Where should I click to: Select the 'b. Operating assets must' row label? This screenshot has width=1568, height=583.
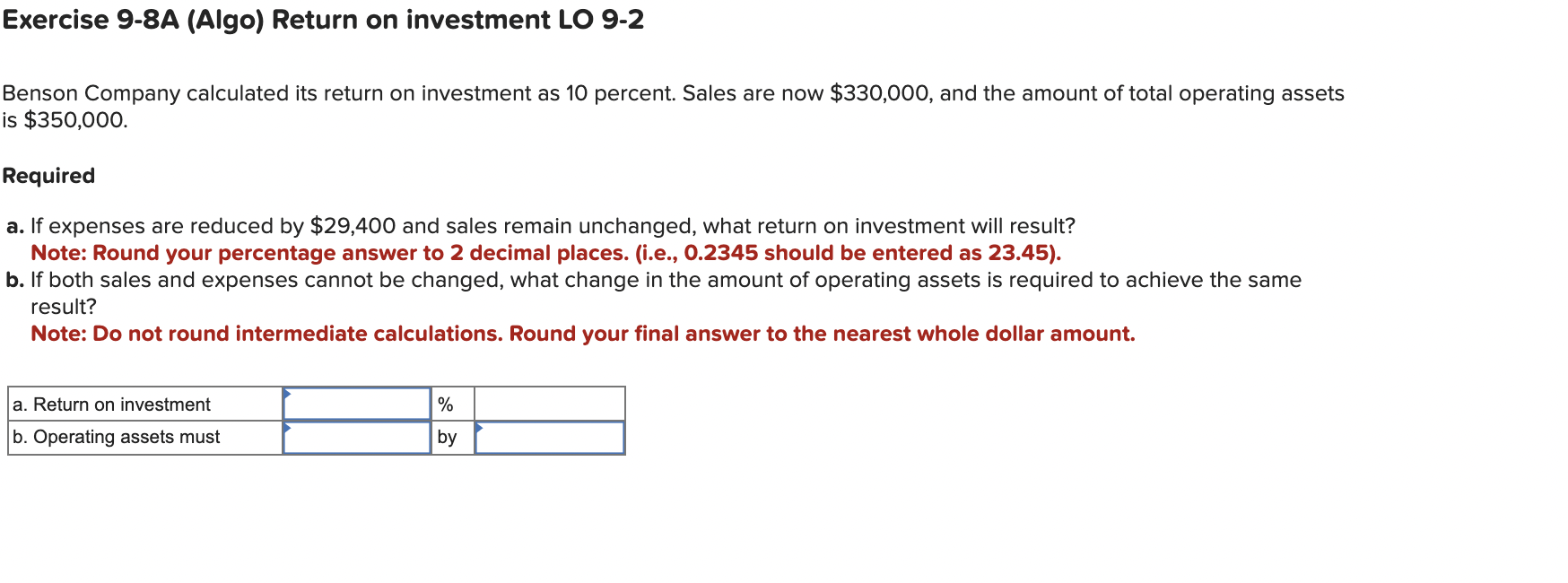117,438
